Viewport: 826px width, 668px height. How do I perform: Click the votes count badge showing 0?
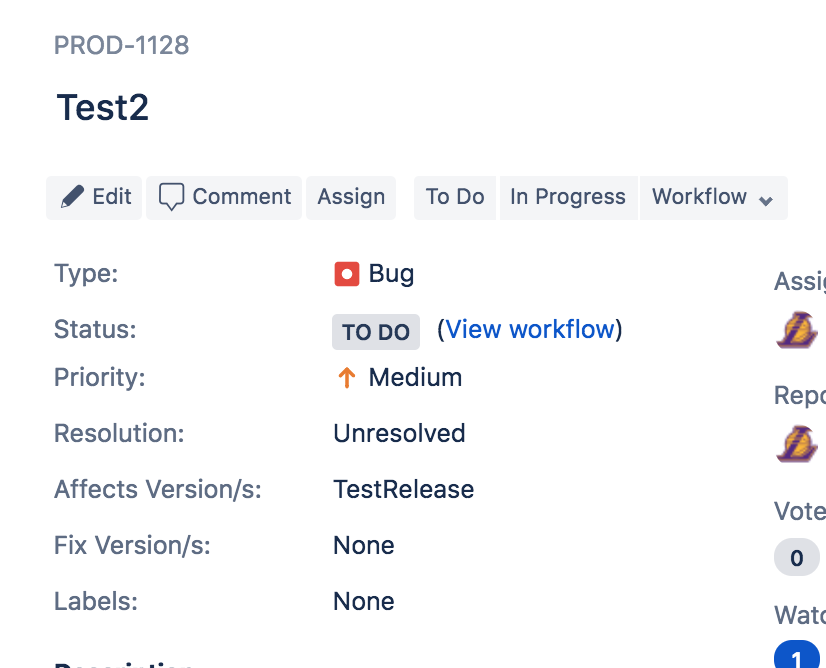[x=796, y=557]
